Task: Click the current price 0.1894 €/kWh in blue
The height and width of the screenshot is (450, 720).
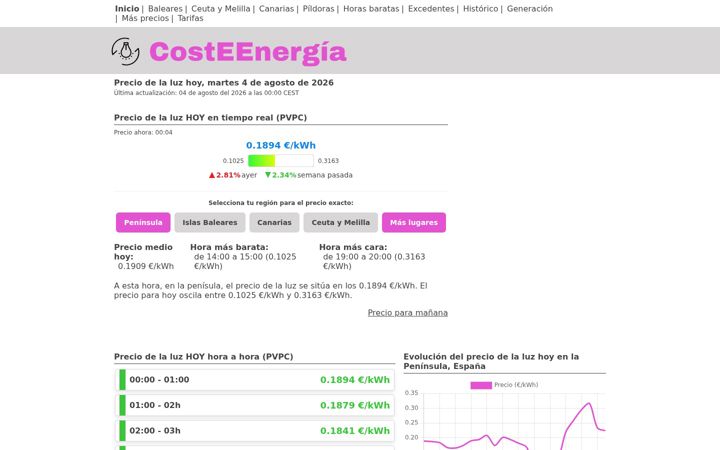Action: pyautogui.click(x=281, y=146)
